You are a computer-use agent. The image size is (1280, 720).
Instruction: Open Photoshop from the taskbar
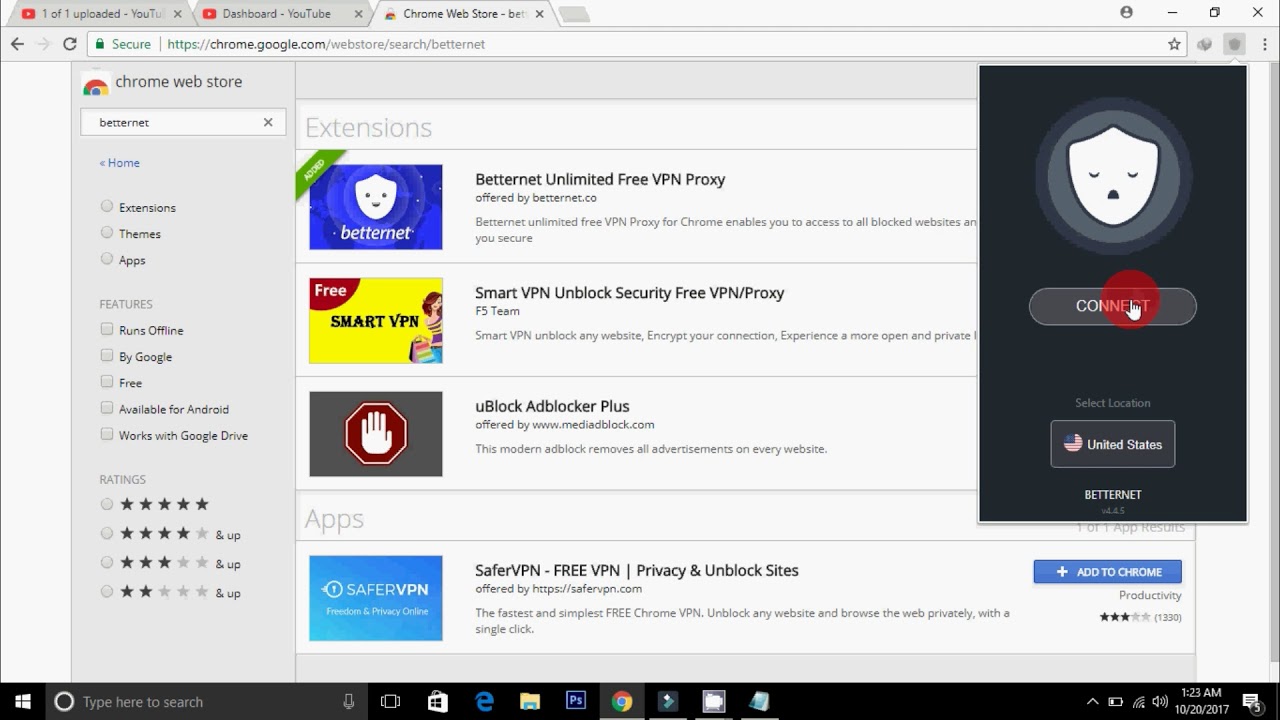point(576,702)
